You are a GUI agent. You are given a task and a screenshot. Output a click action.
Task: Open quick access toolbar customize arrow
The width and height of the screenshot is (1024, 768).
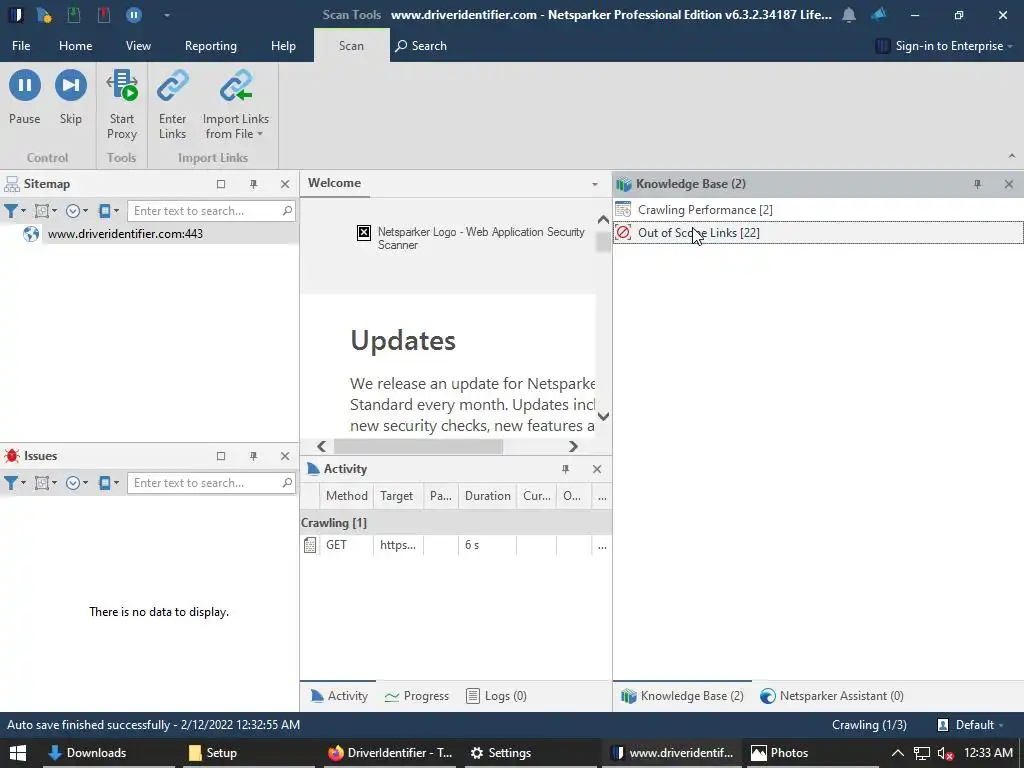click(167, 14)
